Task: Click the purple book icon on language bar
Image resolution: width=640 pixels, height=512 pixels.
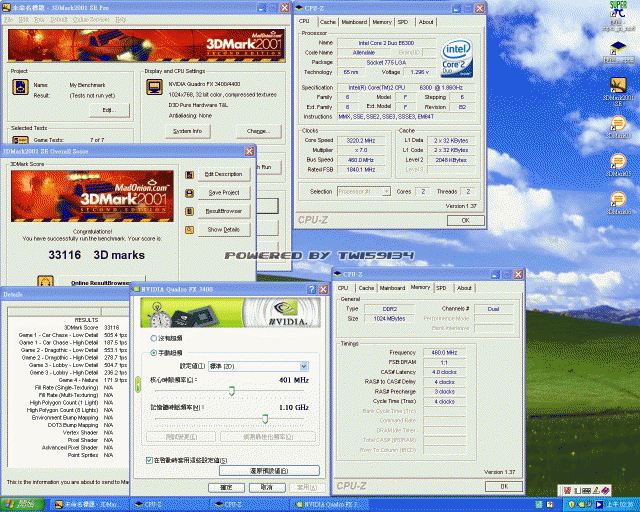Action: click(605, 490)
